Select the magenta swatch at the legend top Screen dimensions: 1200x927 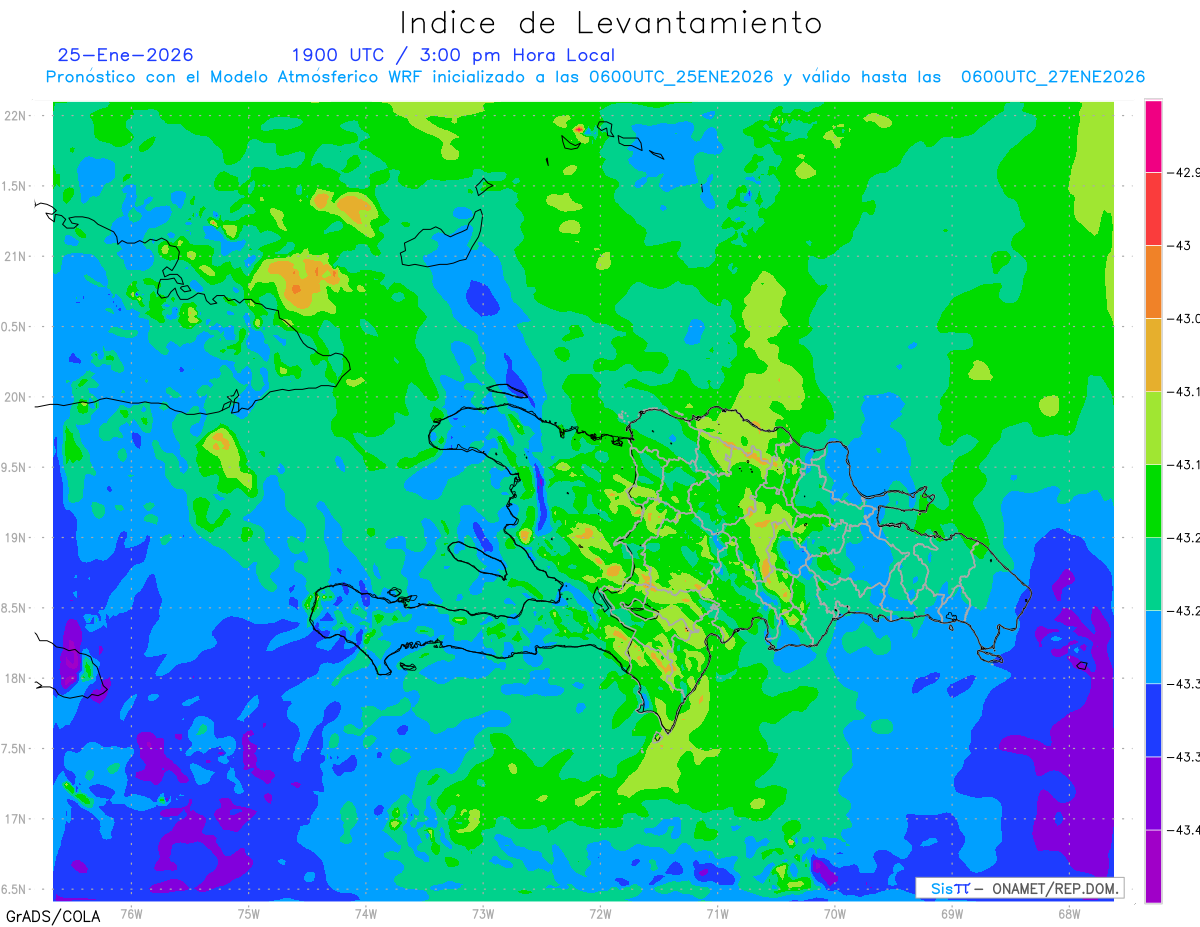[1153, 136]
